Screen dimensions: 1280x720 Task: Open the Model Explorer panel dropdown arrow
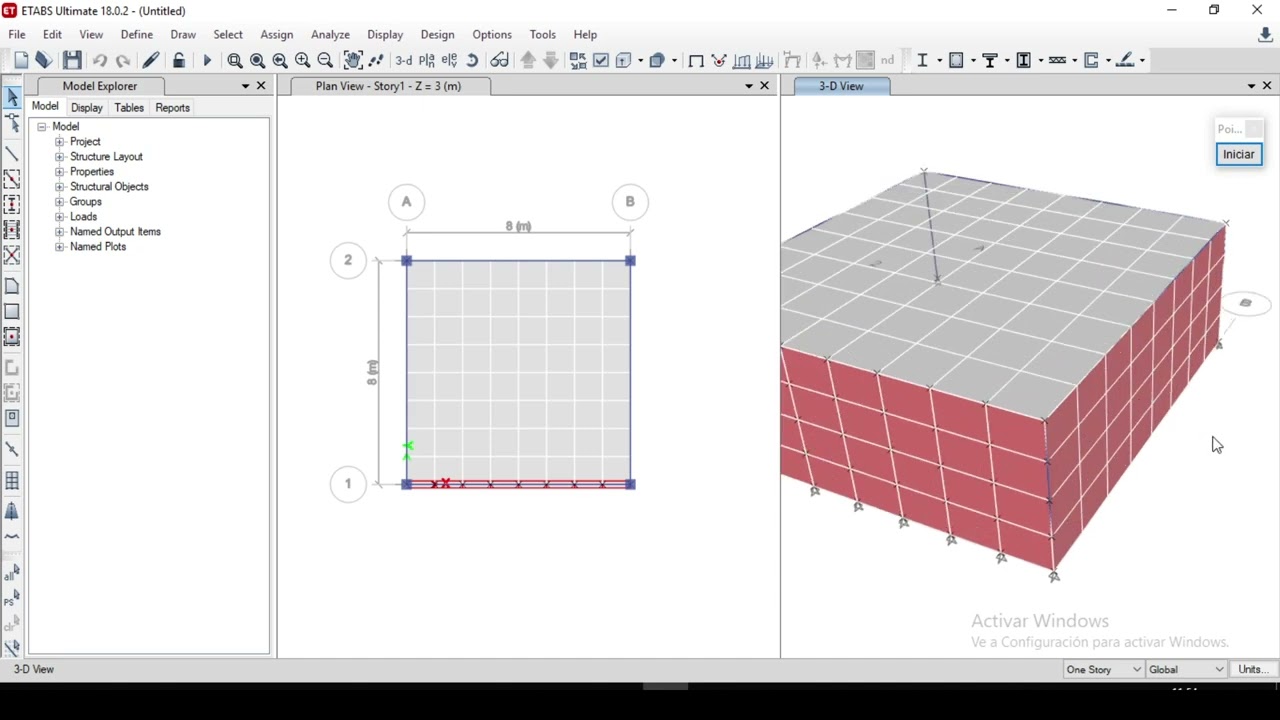pyautogui.click(x=245, y=86)
